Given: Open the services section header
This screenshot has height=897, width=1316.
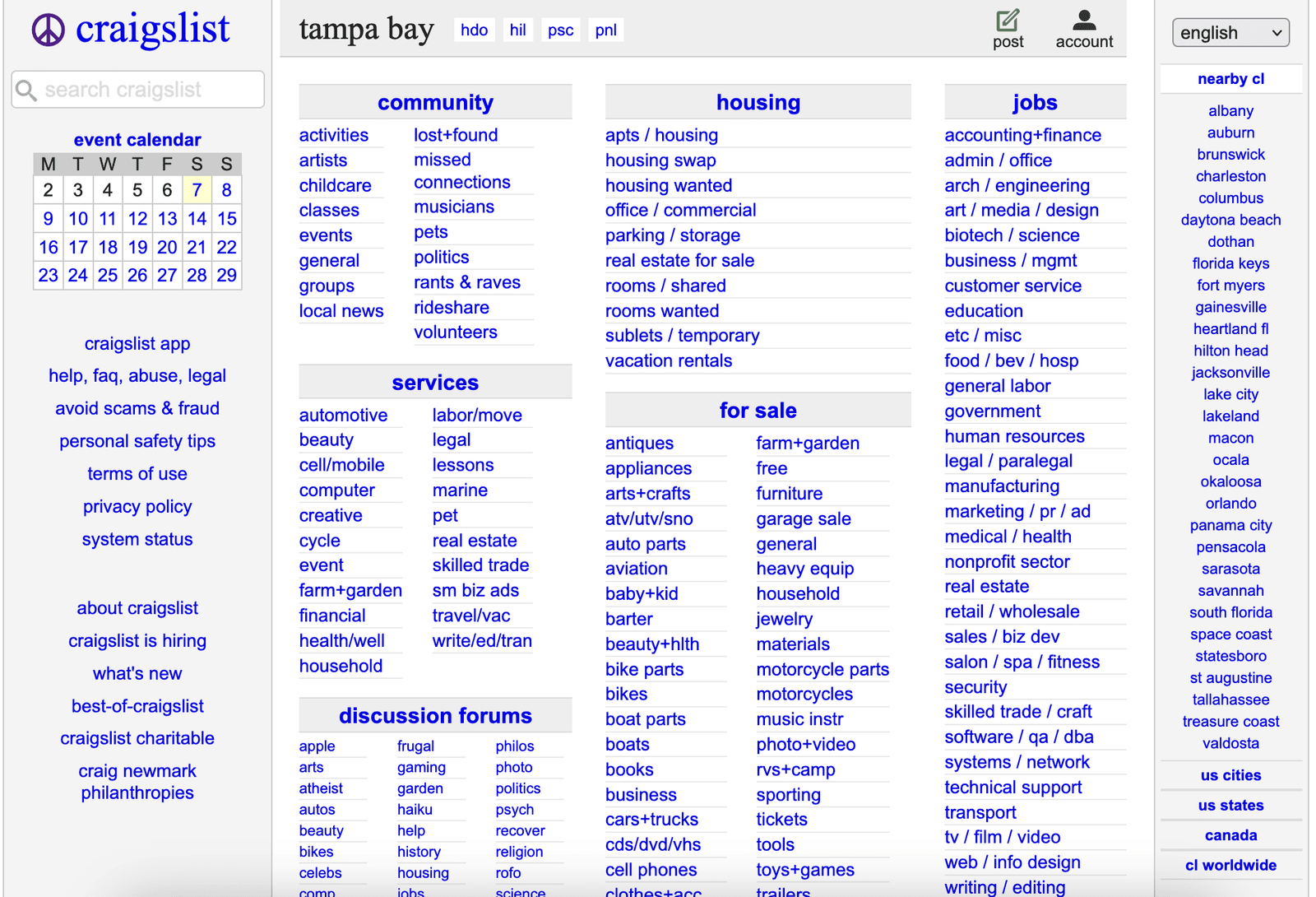Looking at the screenshot, I should click(x=435, y=383).
